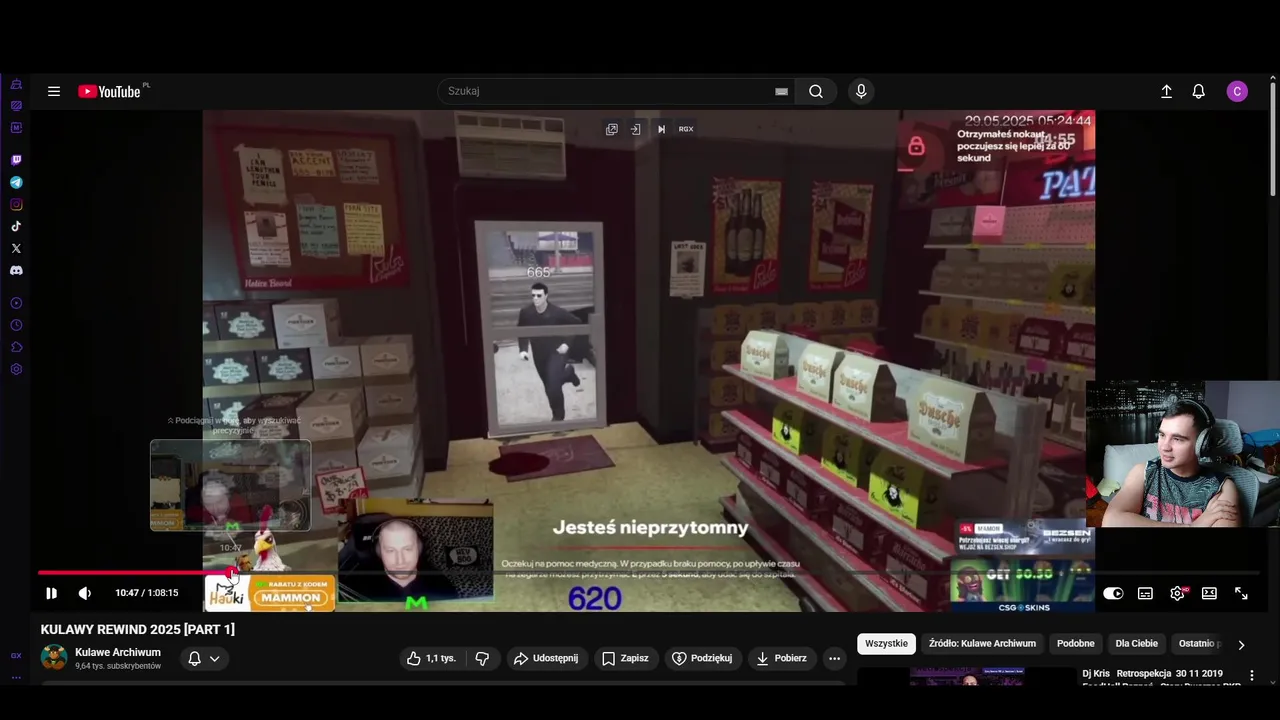The image size is (1280, 720).
Task: Click the magnifier search button
Action: pos(816,91)
